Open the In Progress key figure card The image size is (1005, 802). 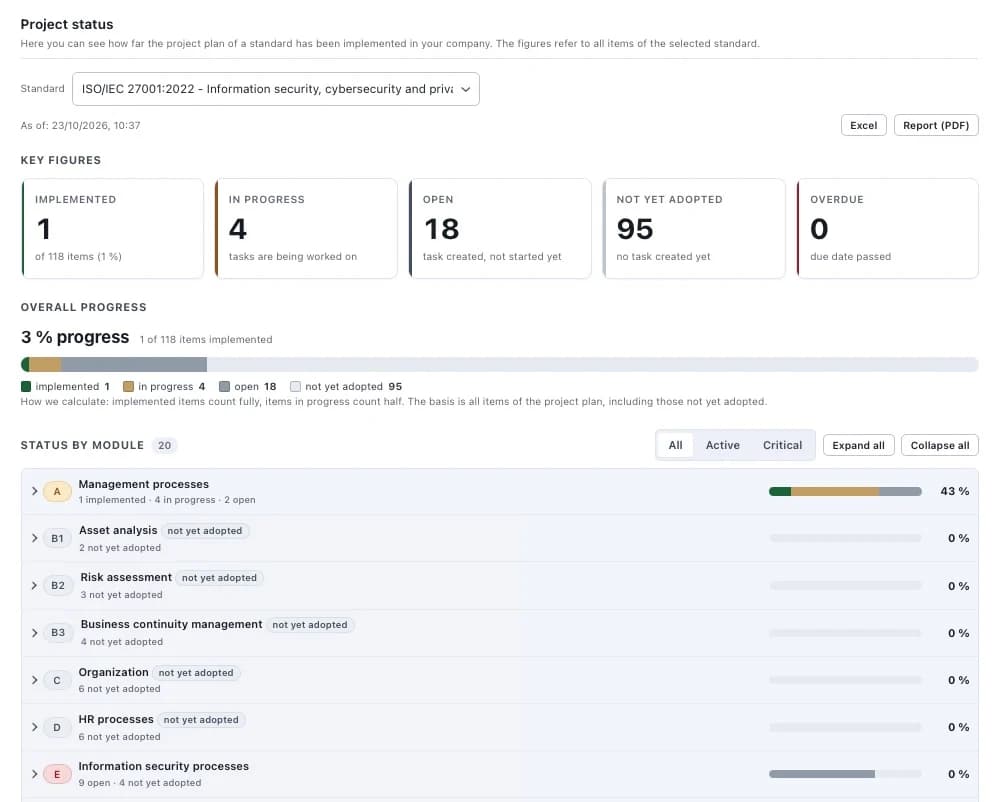tap(306, 229)
